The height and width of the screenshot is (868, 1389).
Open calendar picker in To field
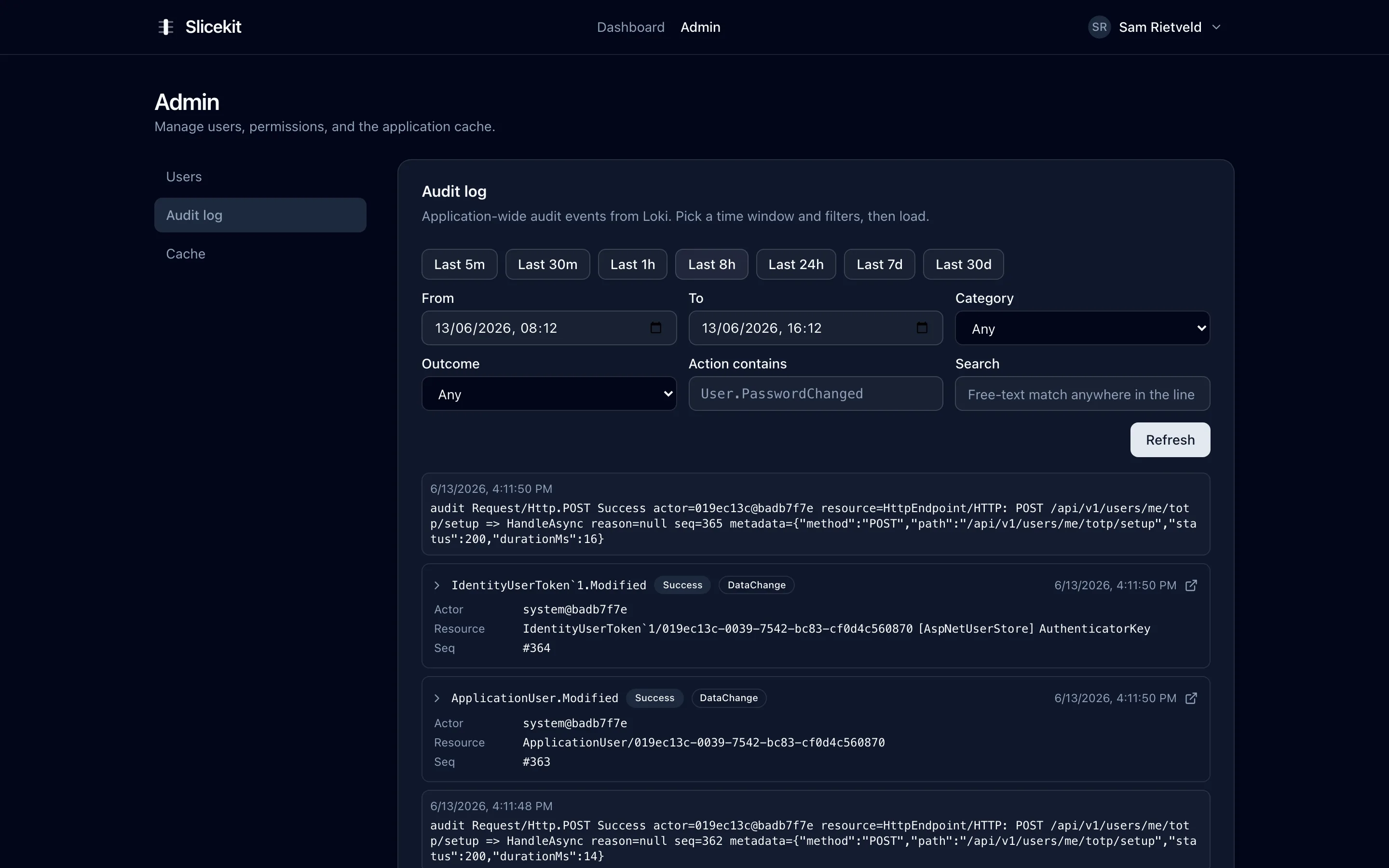tap(922, 328)
